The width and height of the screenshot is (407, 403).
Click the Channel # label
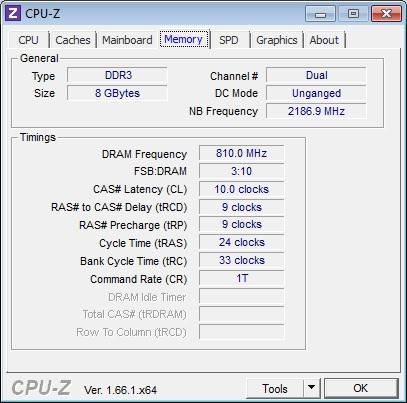click(x=234, y=76)
